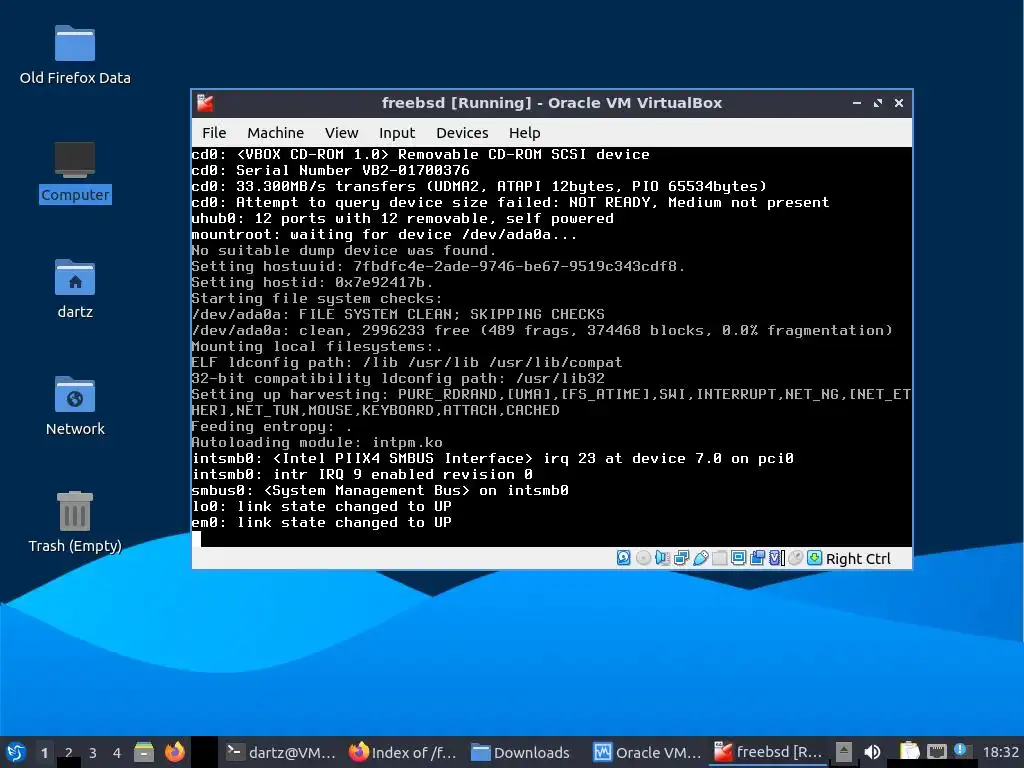Select the Trash (Empty) desktop icon
This screenshot has width=1024, height=768.
click(x=75, y=522)
